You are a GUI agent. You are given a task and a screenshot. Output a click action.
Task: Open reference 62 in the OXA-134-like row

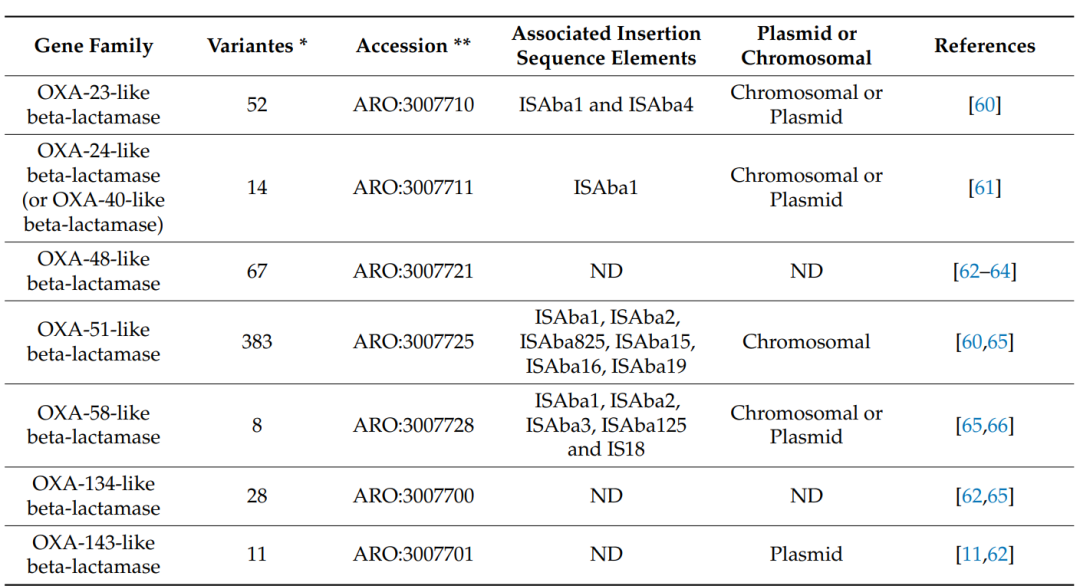tap(971, 496)
